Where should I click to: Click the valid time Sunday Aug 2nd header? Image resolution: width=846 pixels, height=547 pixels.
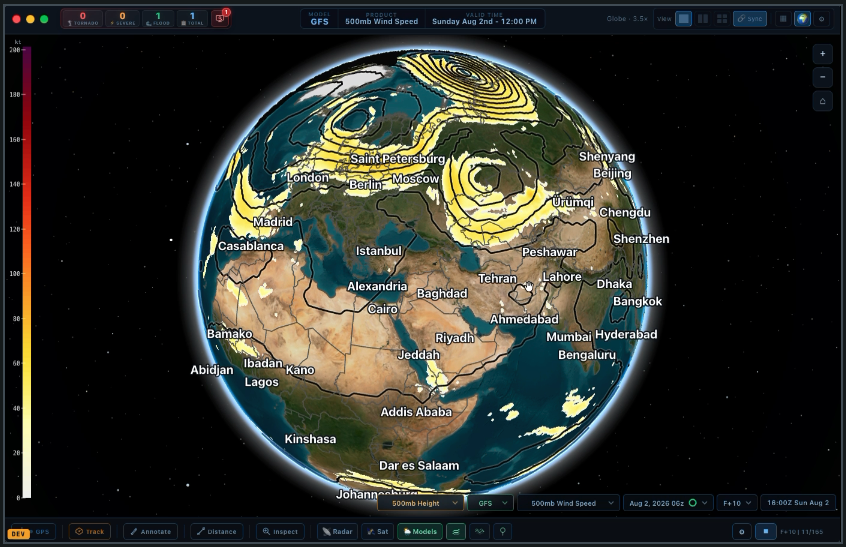coord(484,19)
